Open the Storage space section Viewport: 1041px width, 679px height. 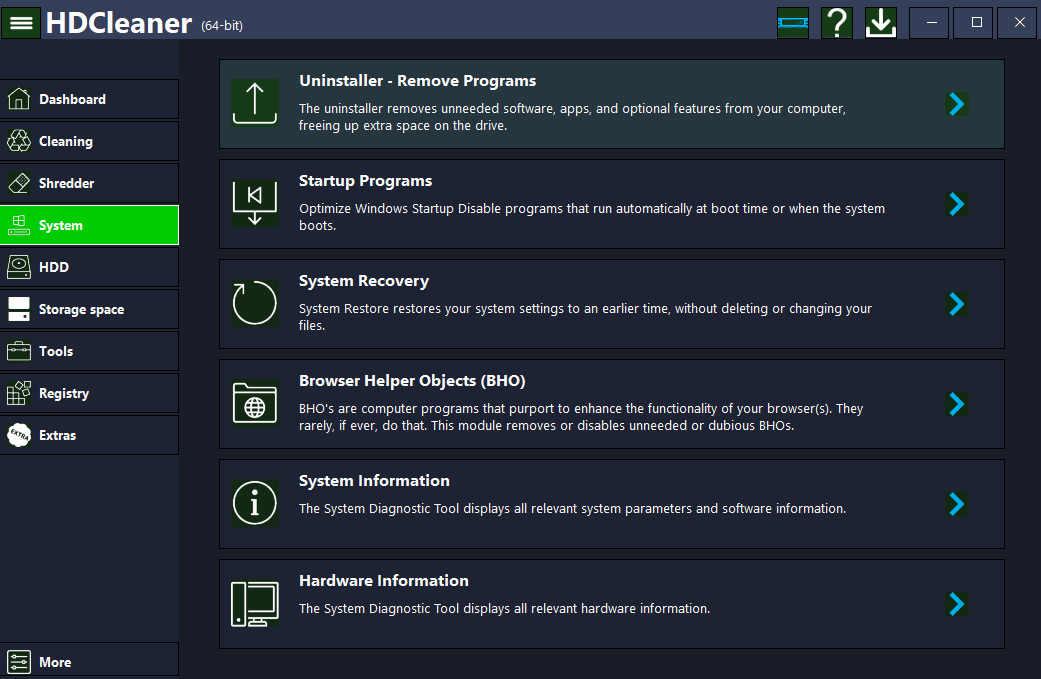(90, 309)
